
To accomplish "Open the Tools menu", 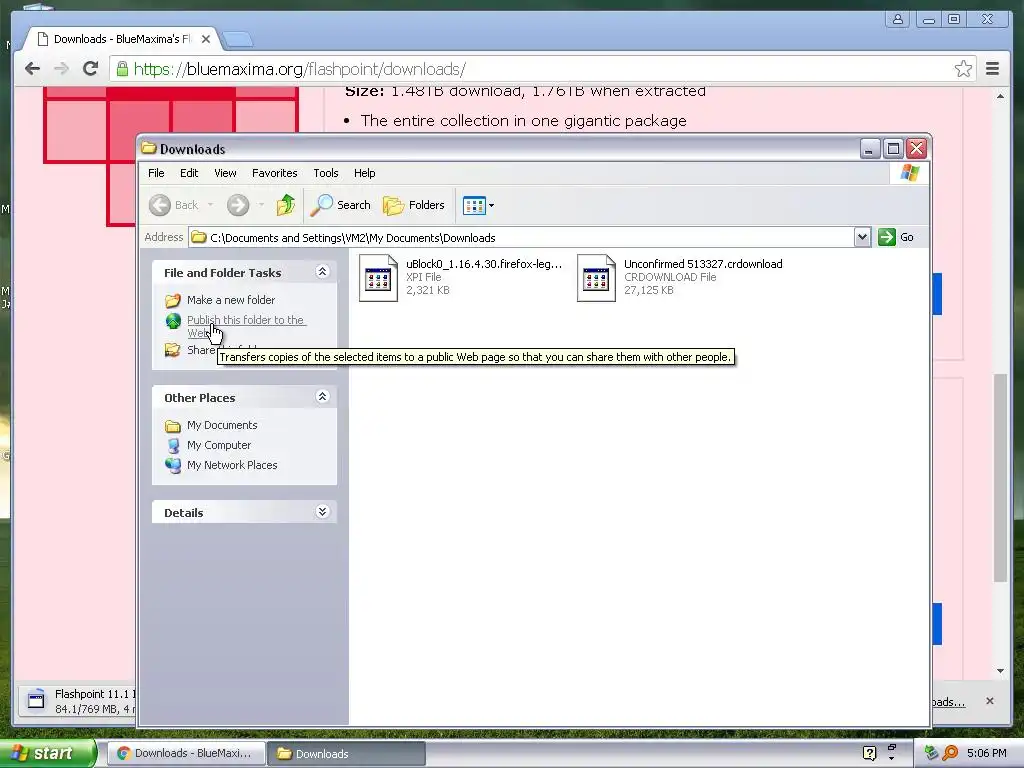I will click(326, 173).
